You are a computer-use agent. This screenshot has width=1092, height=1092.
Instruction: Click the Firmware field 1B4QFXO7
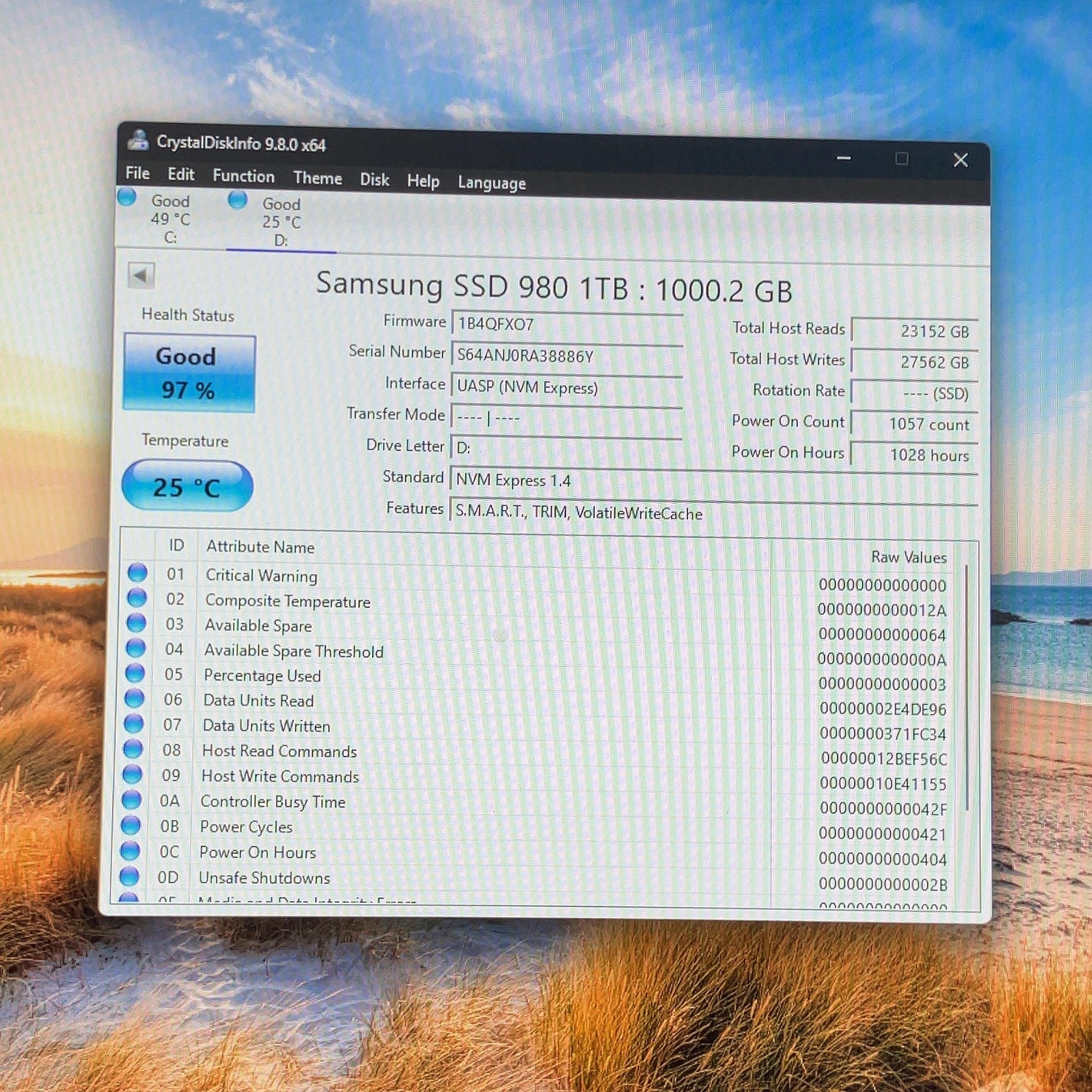[x=567, y=325]
